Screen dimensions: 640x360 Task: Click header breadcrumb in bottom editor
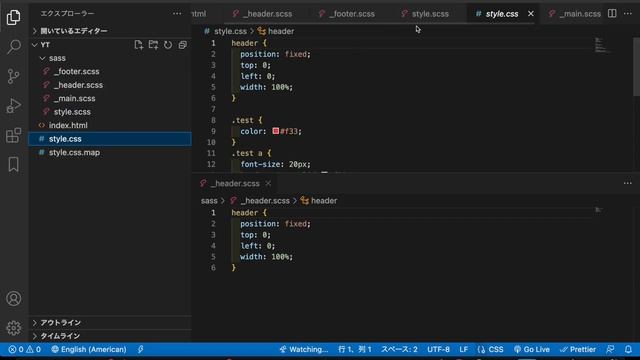(320, 201)
